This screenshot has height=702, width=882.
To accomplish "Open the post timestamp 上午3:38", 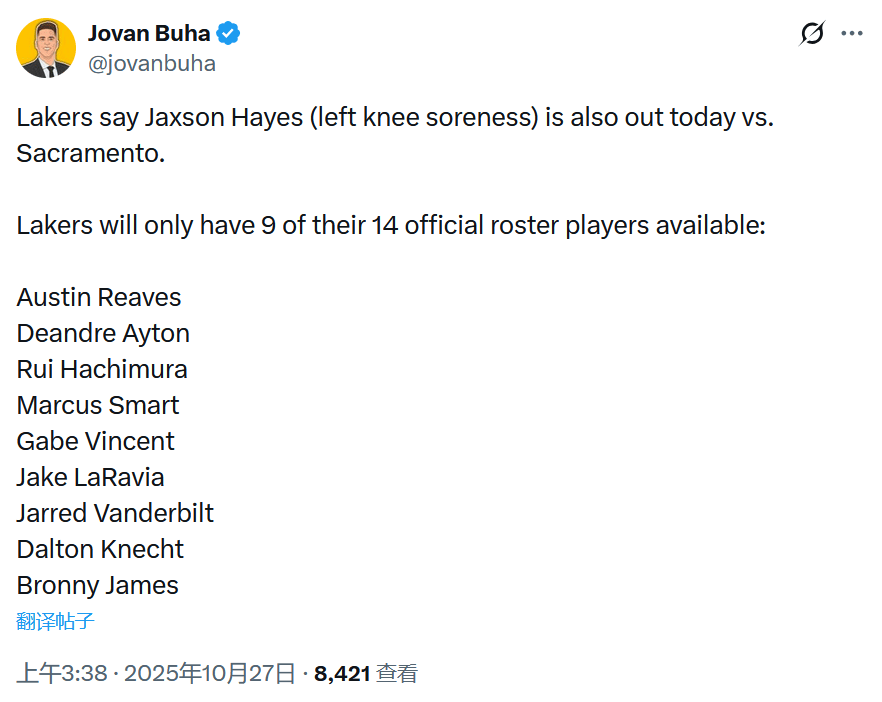I will [x=62, y=673].
